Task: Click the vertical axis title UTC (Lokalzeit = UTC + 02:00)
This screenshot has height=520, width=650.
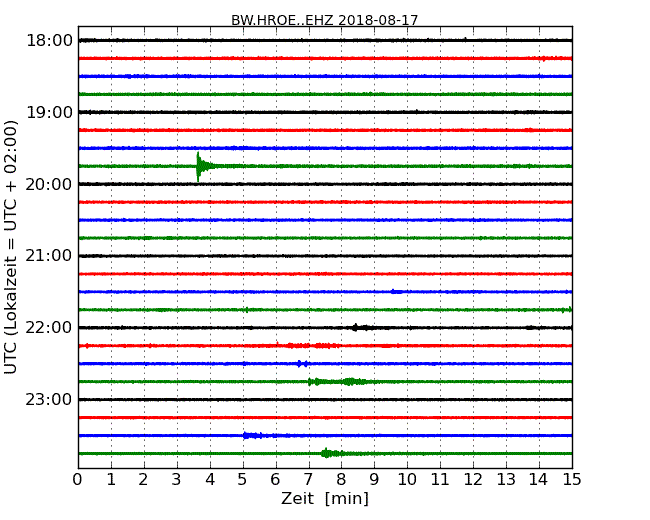Action: pos(11,247)
